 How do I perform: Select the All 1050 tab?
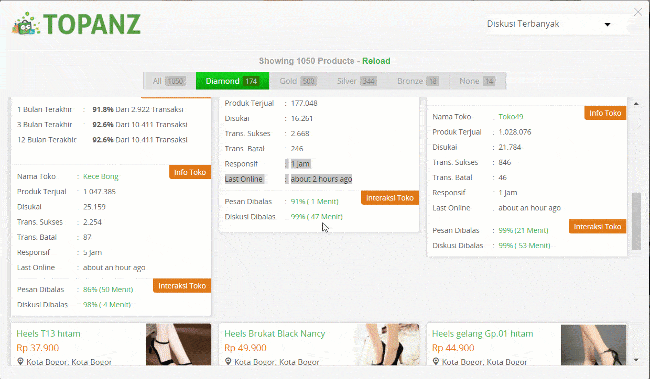click(169, 81)
